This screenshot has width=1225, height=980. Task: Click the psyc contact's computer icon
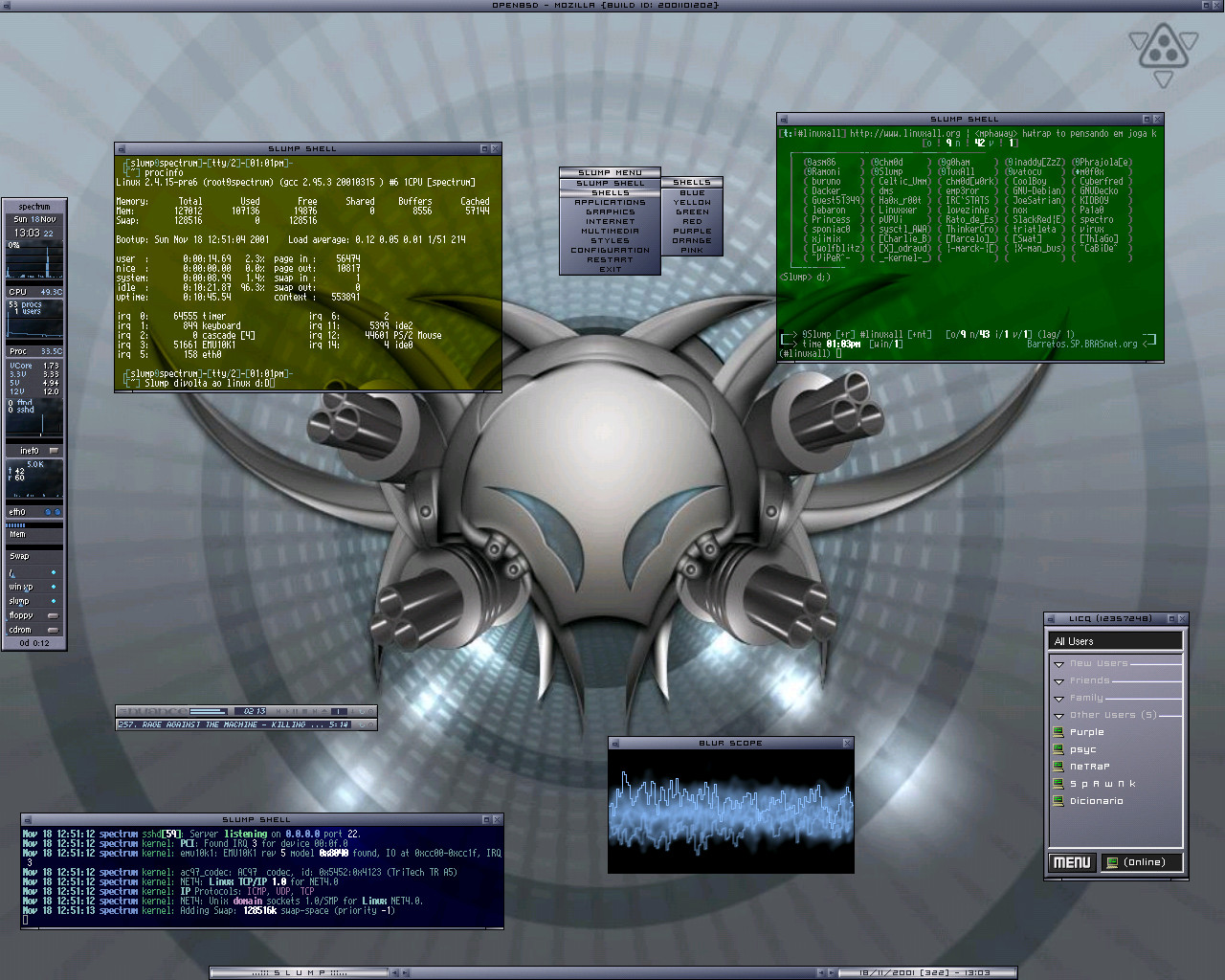click(1058, 749)
